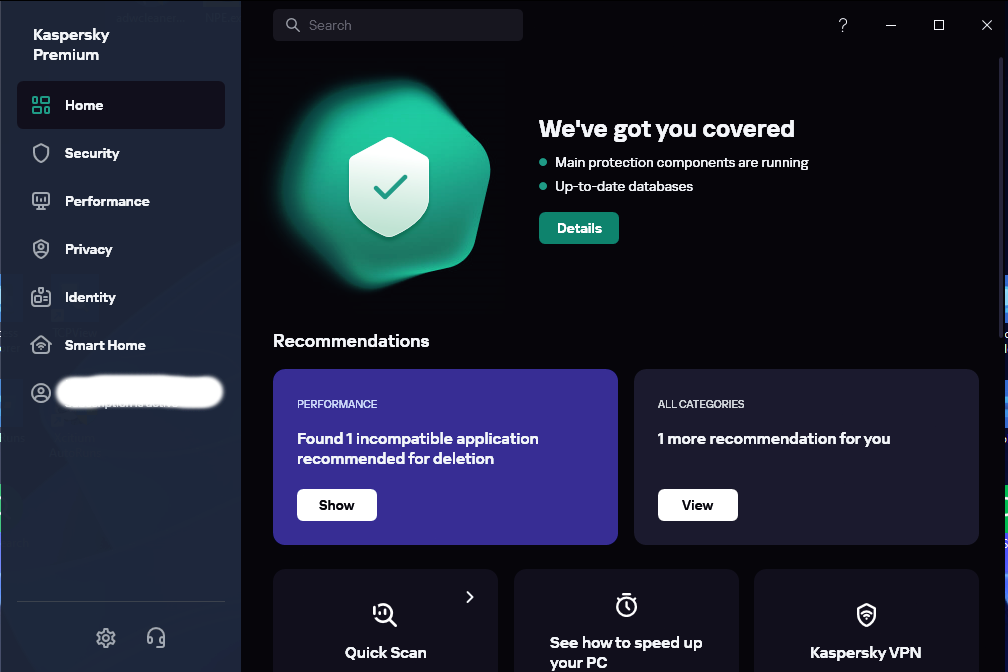Expand Quick Scan options chevron
Image resolution: width=1008 pixels, height=672 pixels.
pyautogui.click(x=470, y=597)
